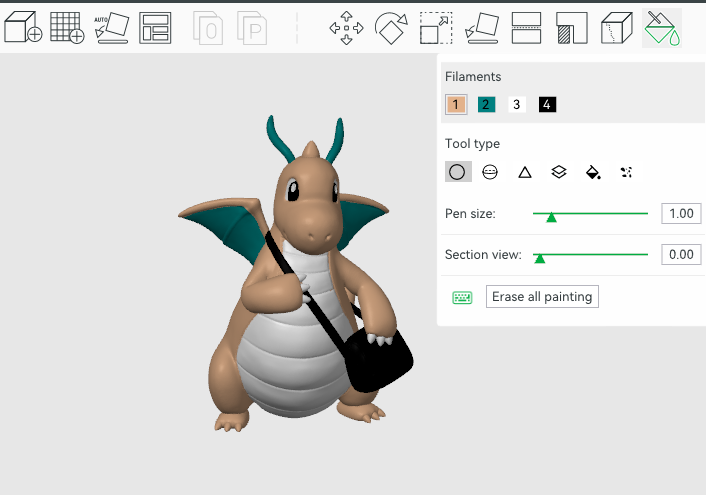Click the Arrange all objects icon
Image resolution: width=706 pixels, height=495 pixels.
point(155,27)
